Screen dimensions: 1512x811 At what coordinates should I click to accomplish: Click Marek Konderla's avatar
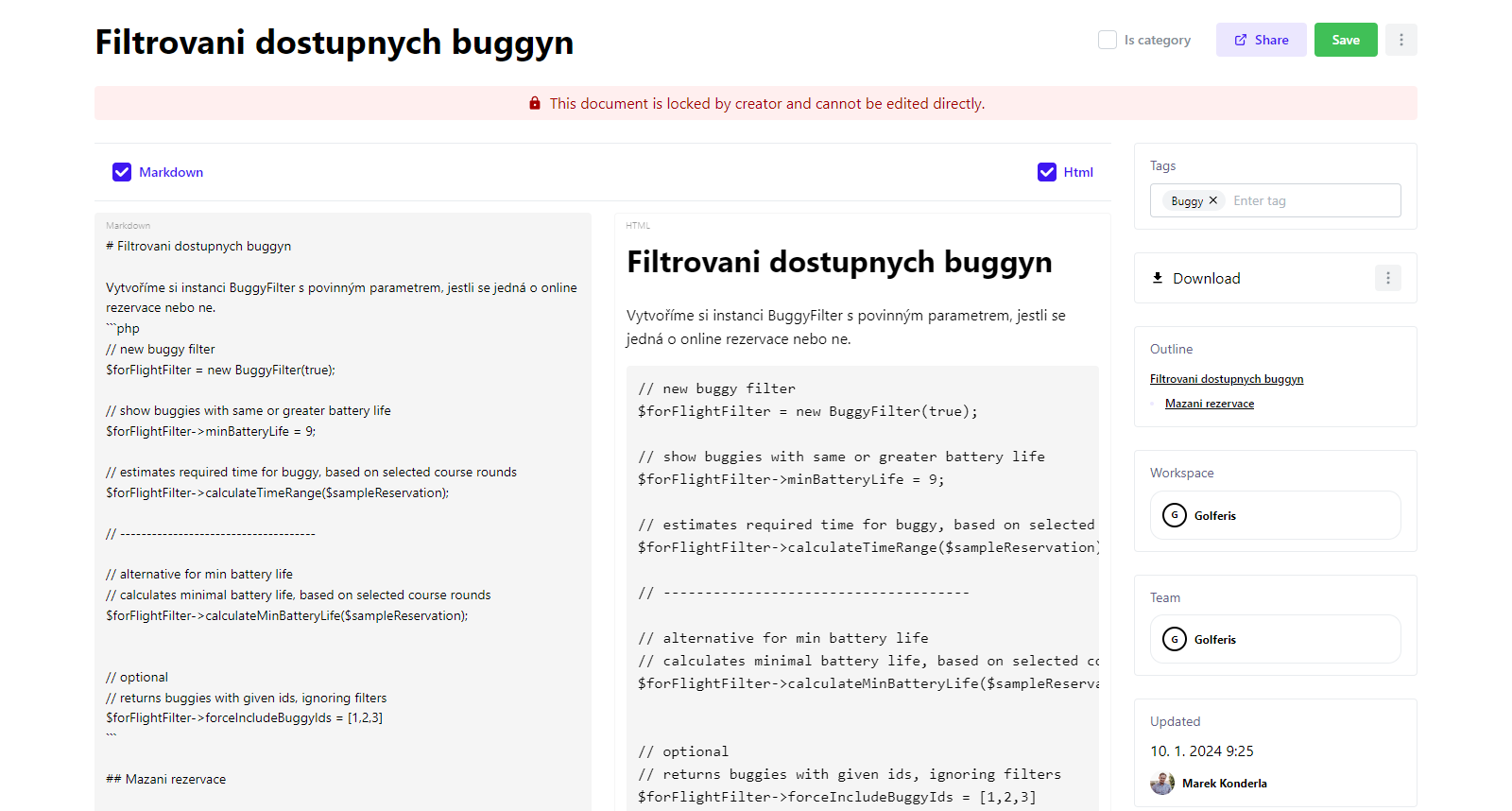(x=1162, y=783)
